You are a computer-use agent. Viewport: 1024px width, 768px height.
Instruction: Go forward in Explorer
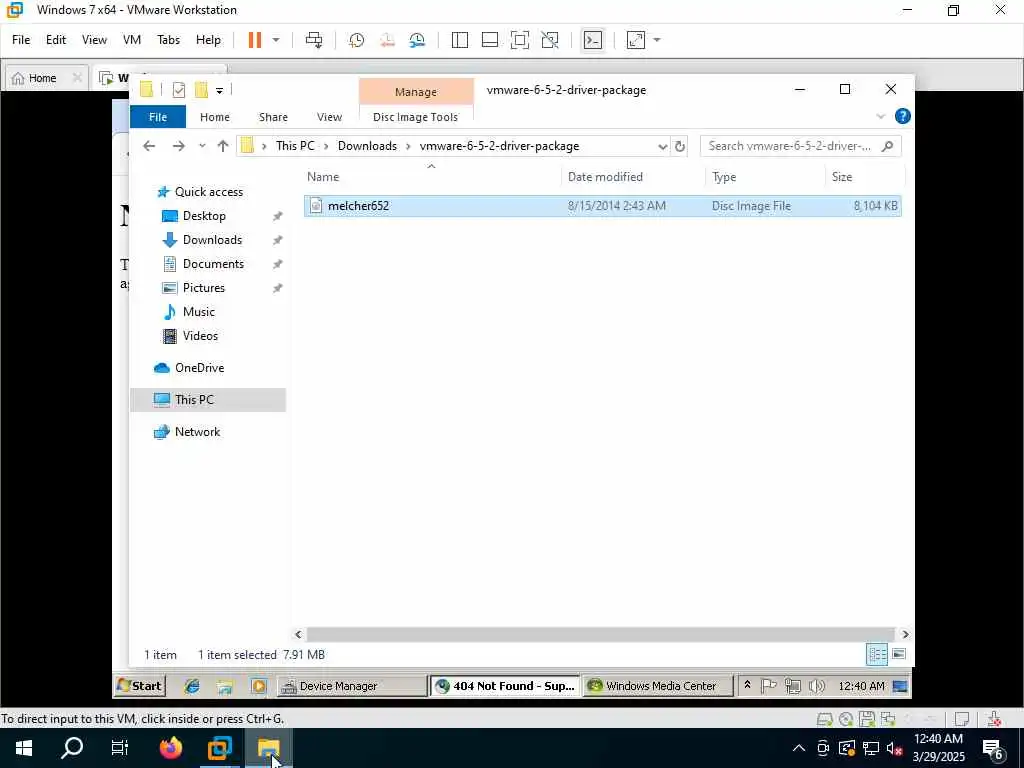pos(178,146)
